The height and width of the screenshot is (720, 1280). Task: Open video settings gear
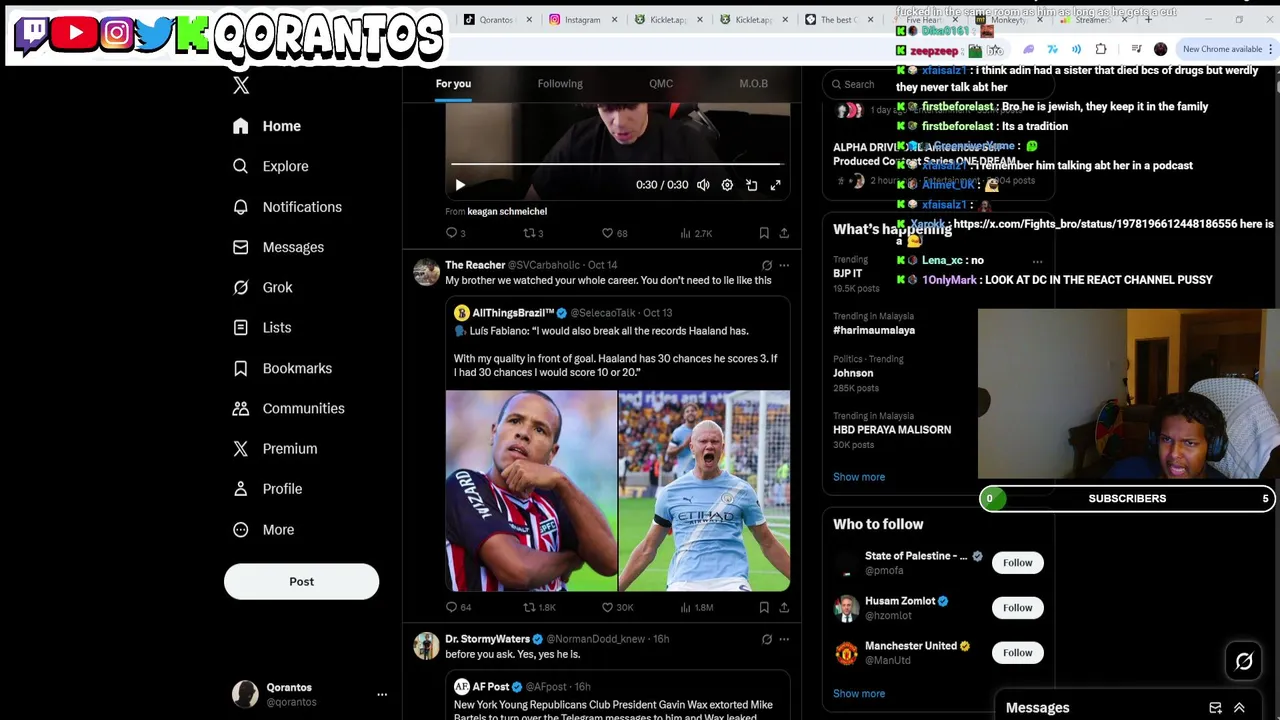coord(727,185)
